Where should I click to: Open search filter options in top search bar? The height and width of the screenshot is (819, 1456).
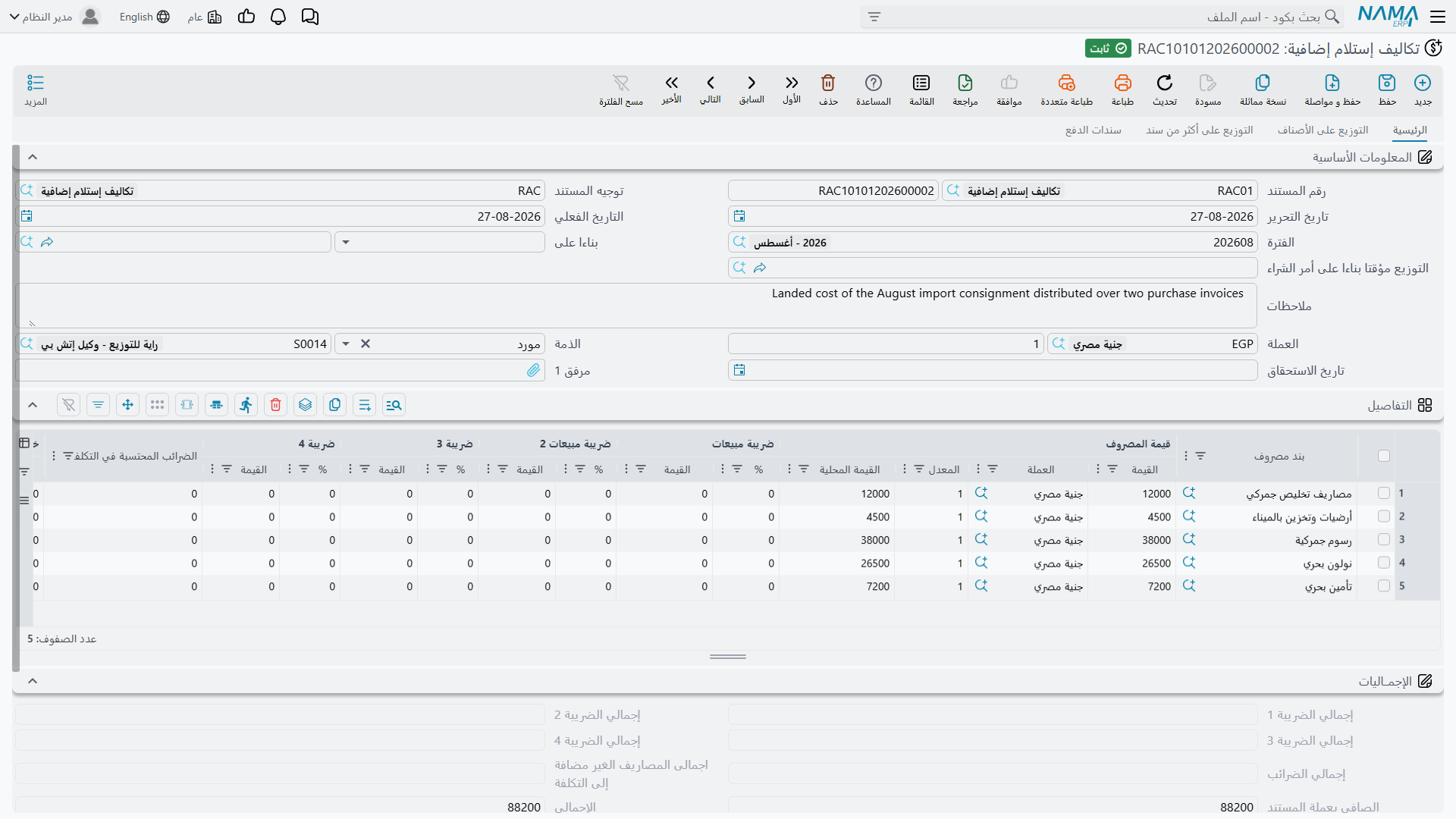874,17
